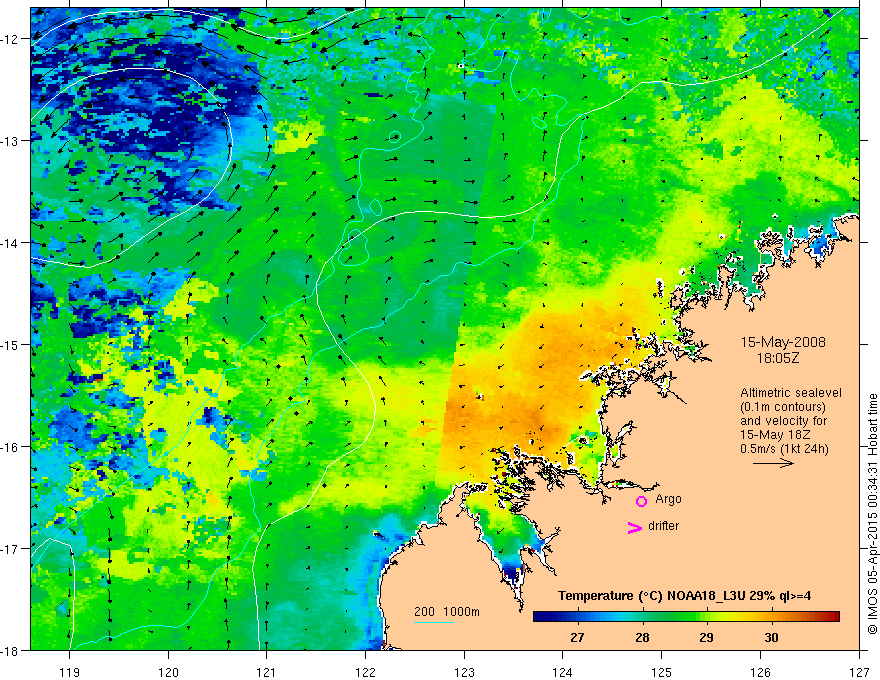Click the '122' longitude axis label
Viewport: 880px width, 680px height.
[365, 673]
